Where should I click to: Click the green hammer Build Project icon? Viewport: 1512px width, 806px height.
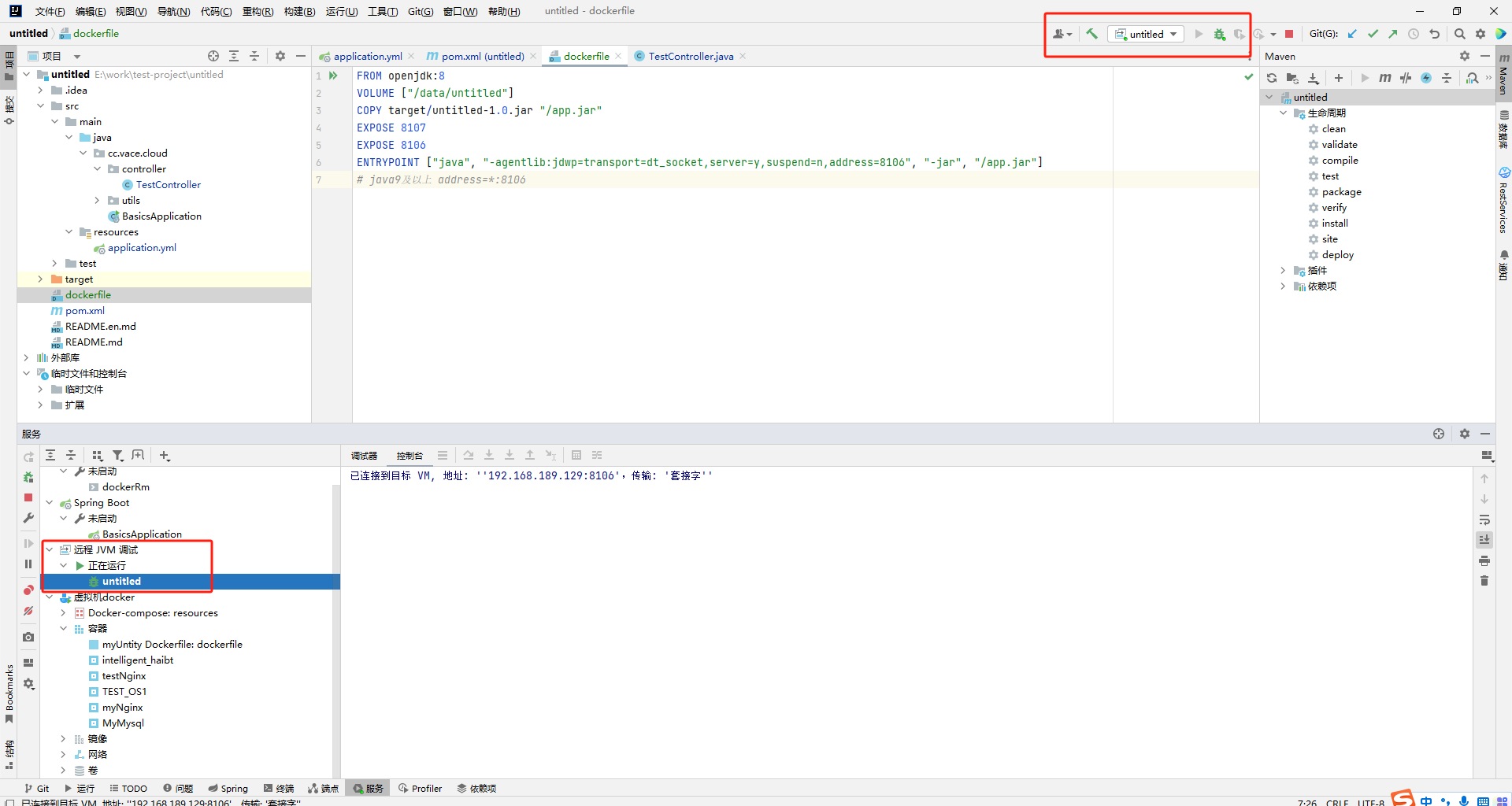tap(1091, 34)
